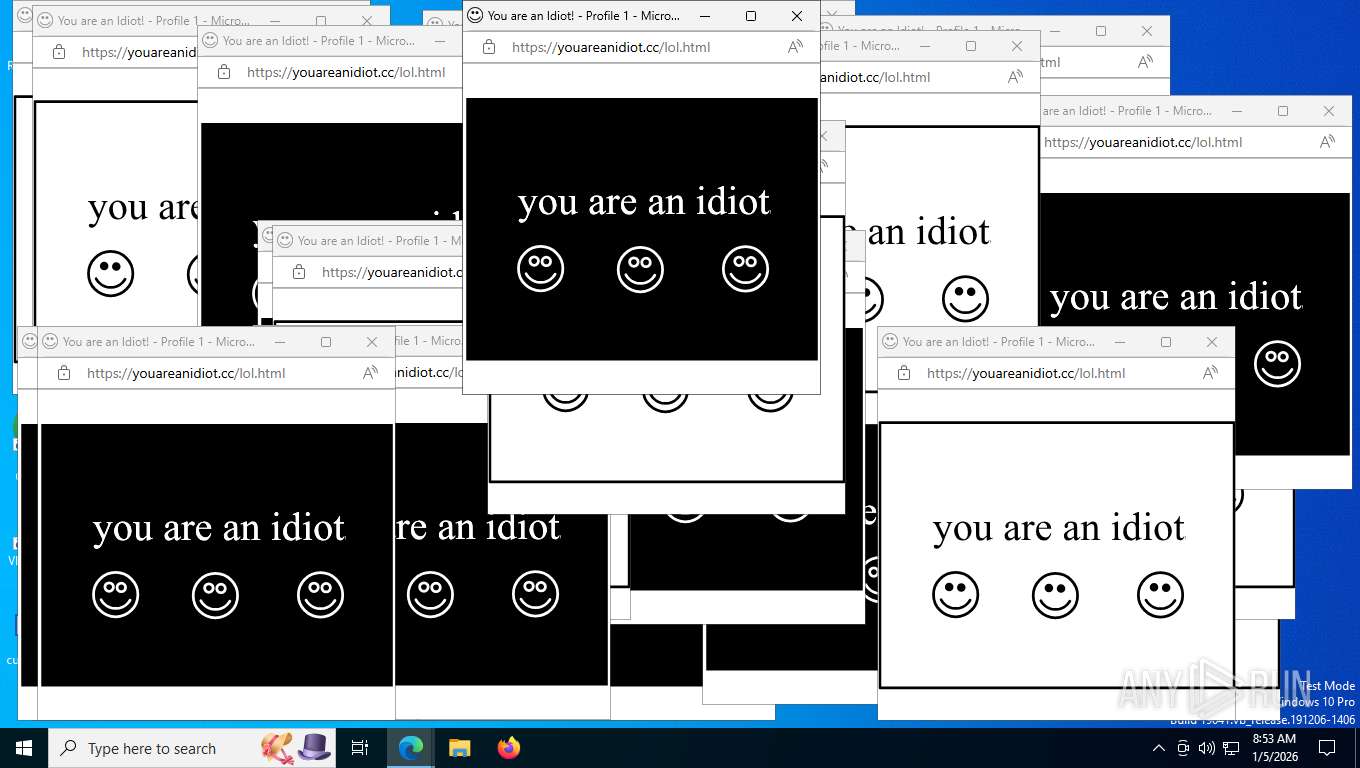Launch Firefox from the taskbar

pos(509,748)
